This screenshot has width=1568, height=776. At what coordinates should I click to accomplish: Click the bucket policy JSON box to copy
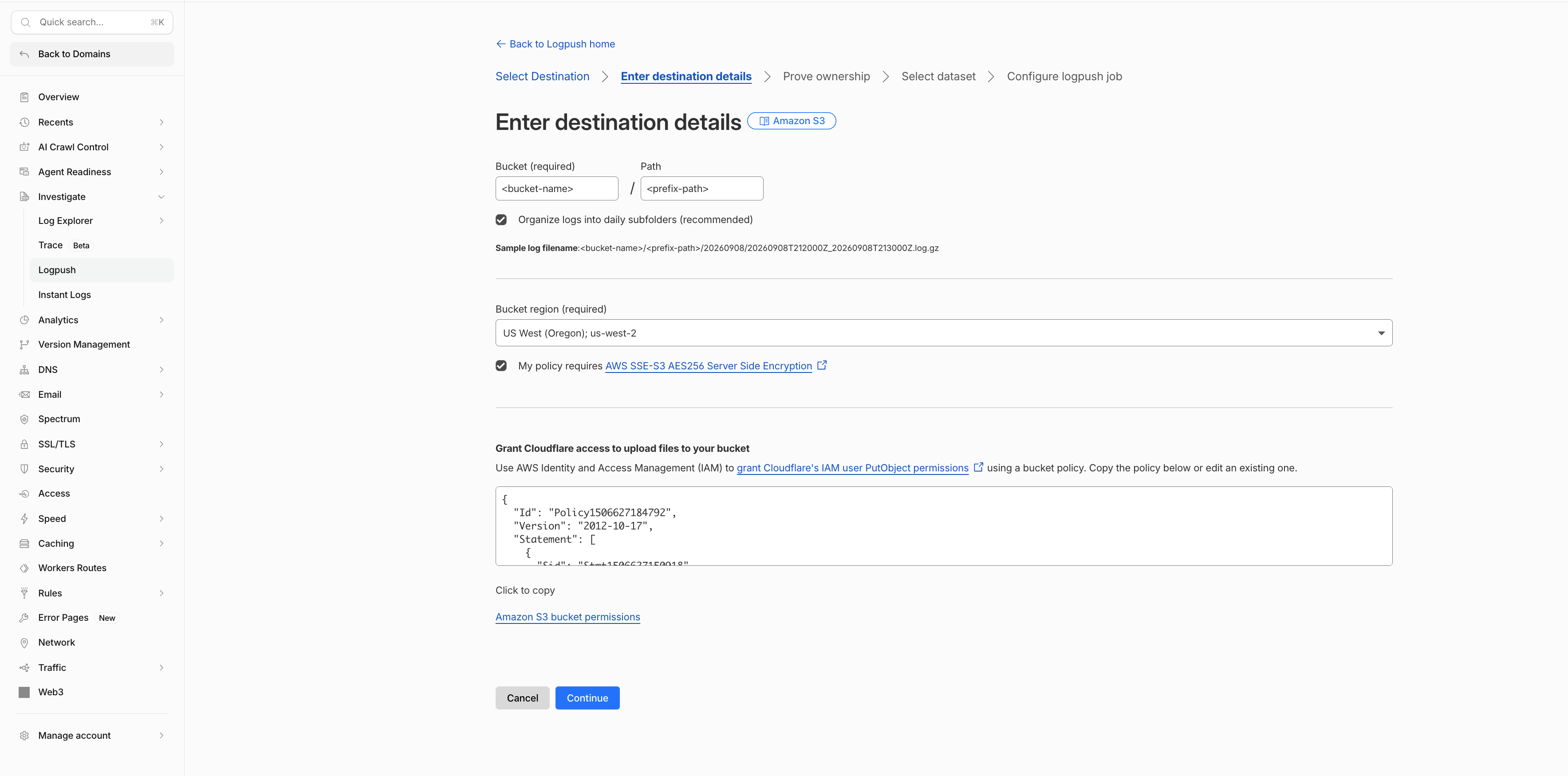tap(943, 526)
